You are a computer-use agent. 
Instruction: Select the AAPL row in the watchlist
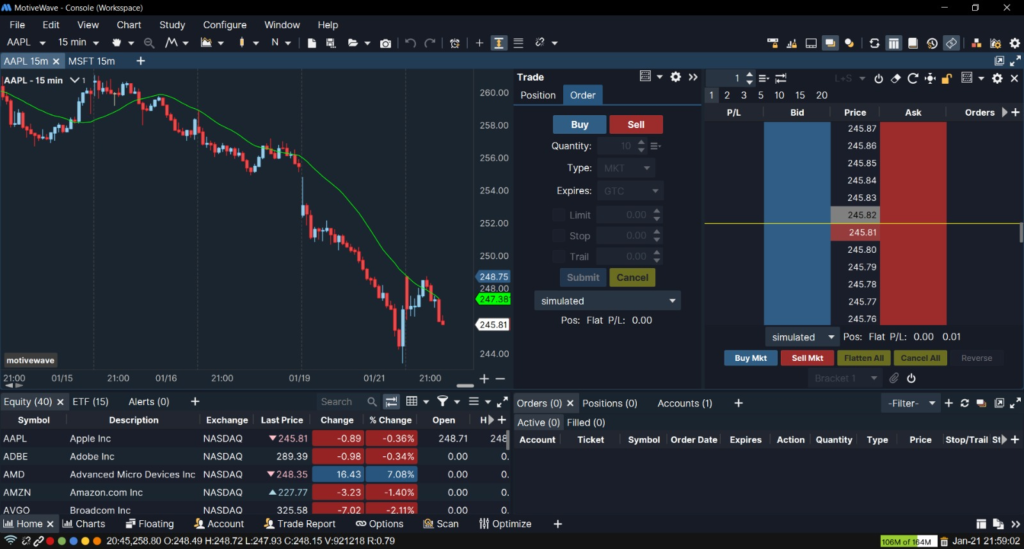[x=255, y=439]
